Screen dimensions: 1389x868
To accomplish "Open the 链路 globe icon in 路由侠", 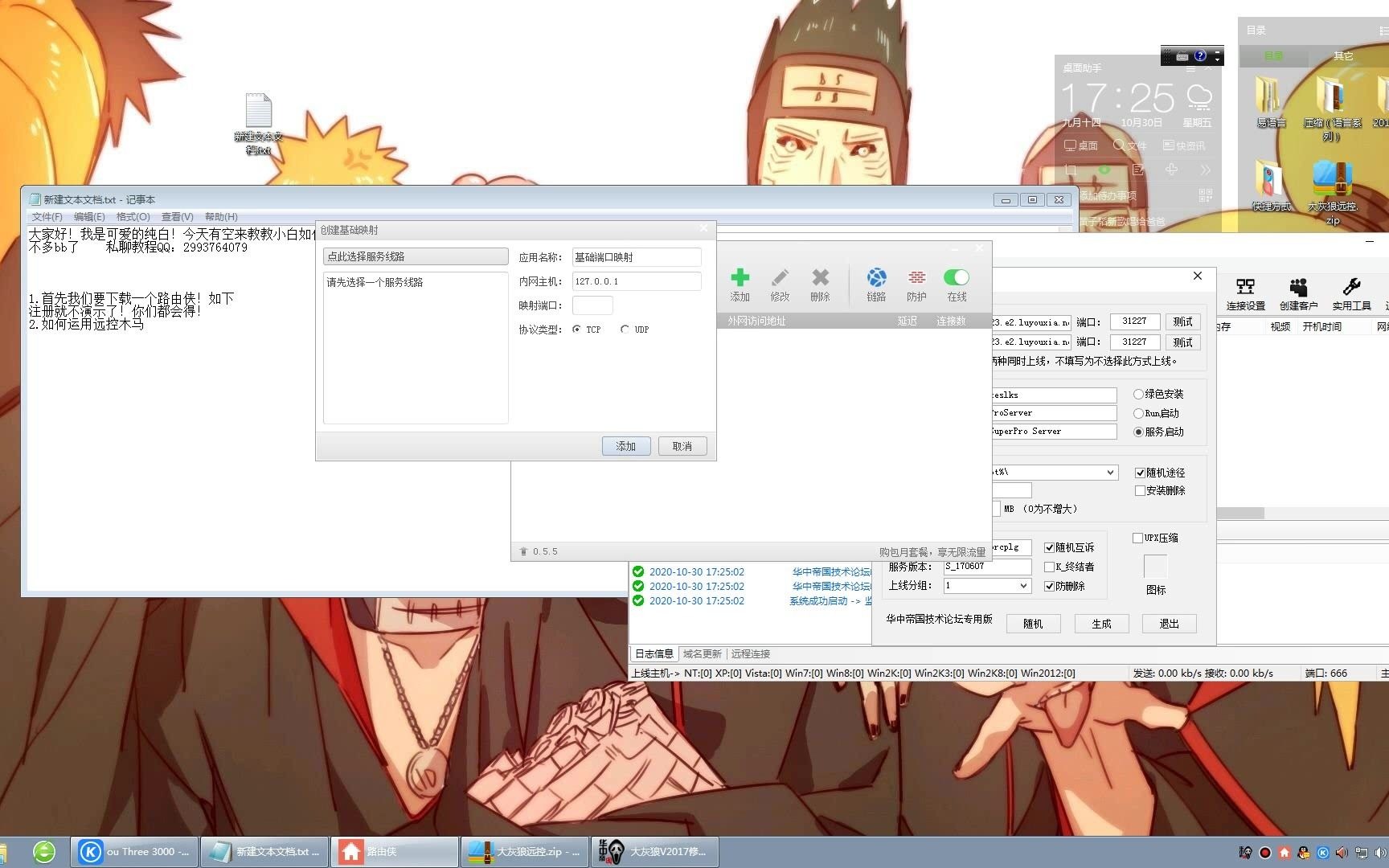I will click(x=876, y=278).
